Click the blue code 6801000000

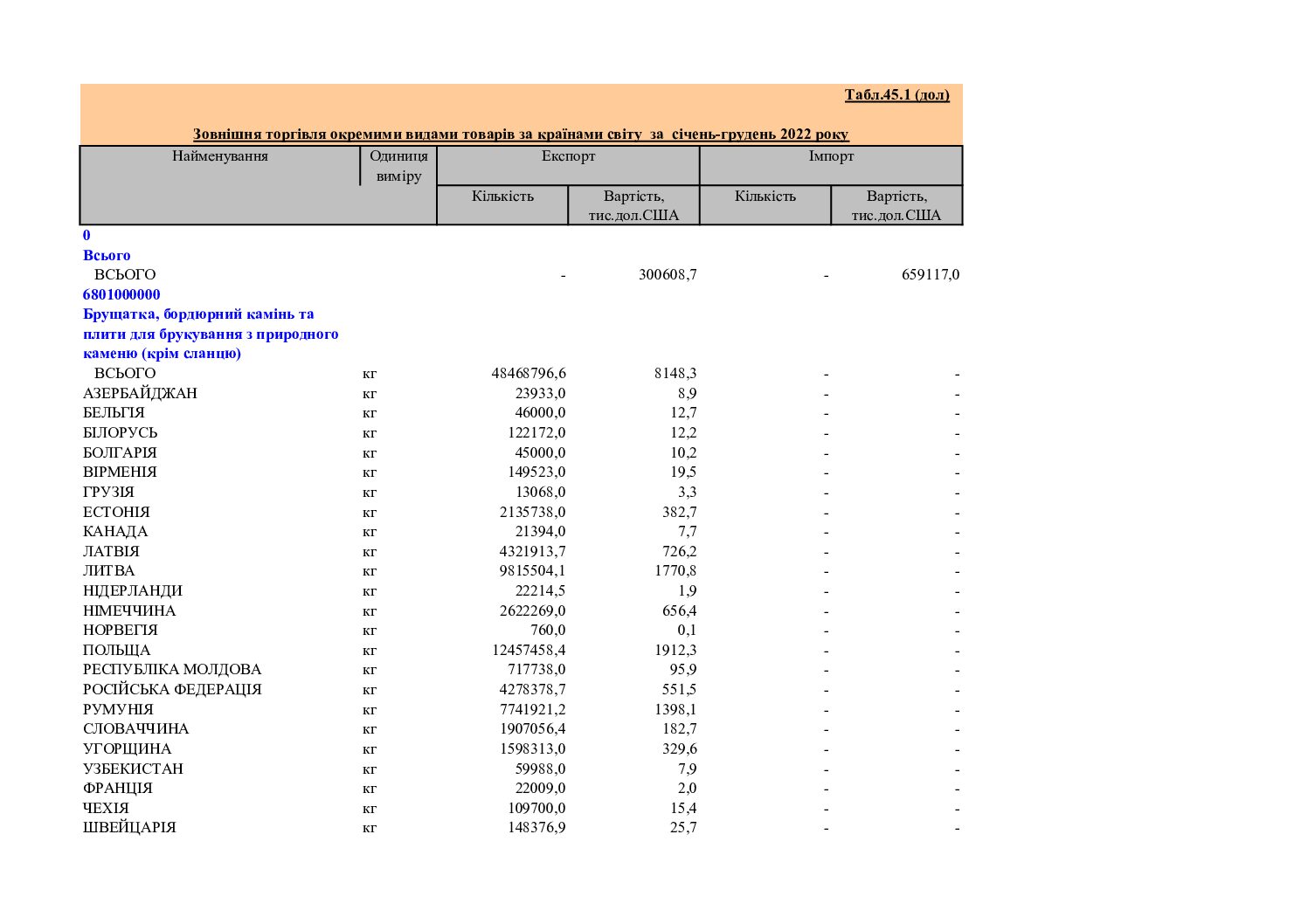click(121, 294)
